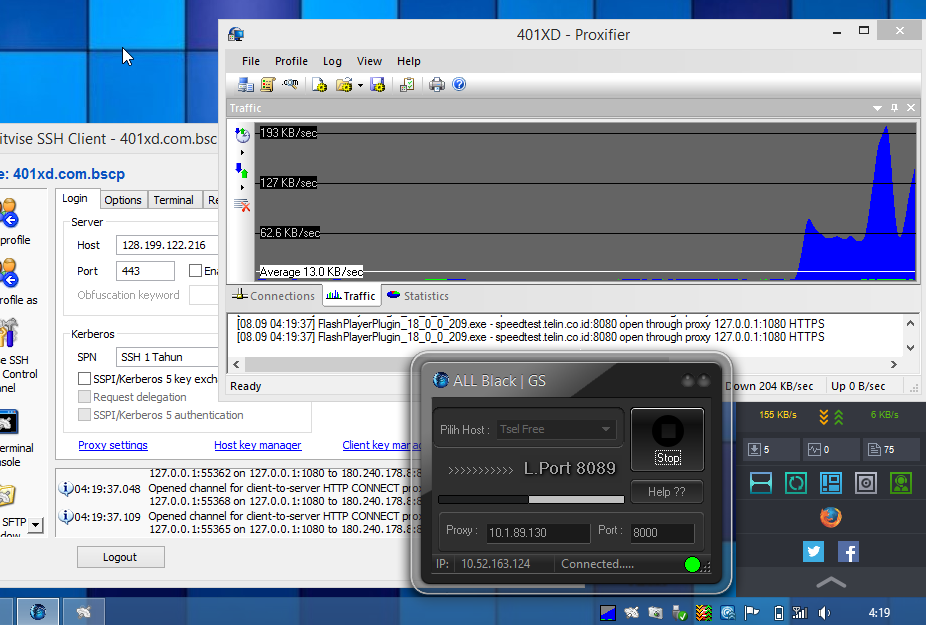Open Login tab in Bitvise SSH Client
926x625 pixels.
click(75, 198)
